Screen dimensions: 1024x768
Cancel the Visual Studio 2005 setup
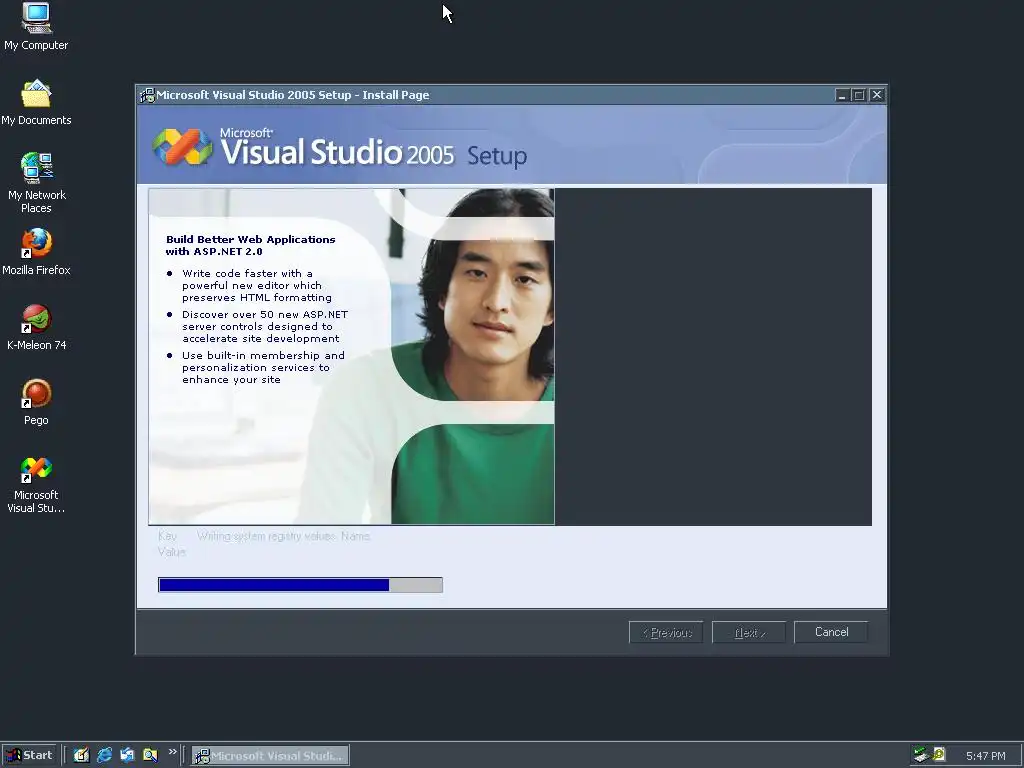(x=831, y=632)
